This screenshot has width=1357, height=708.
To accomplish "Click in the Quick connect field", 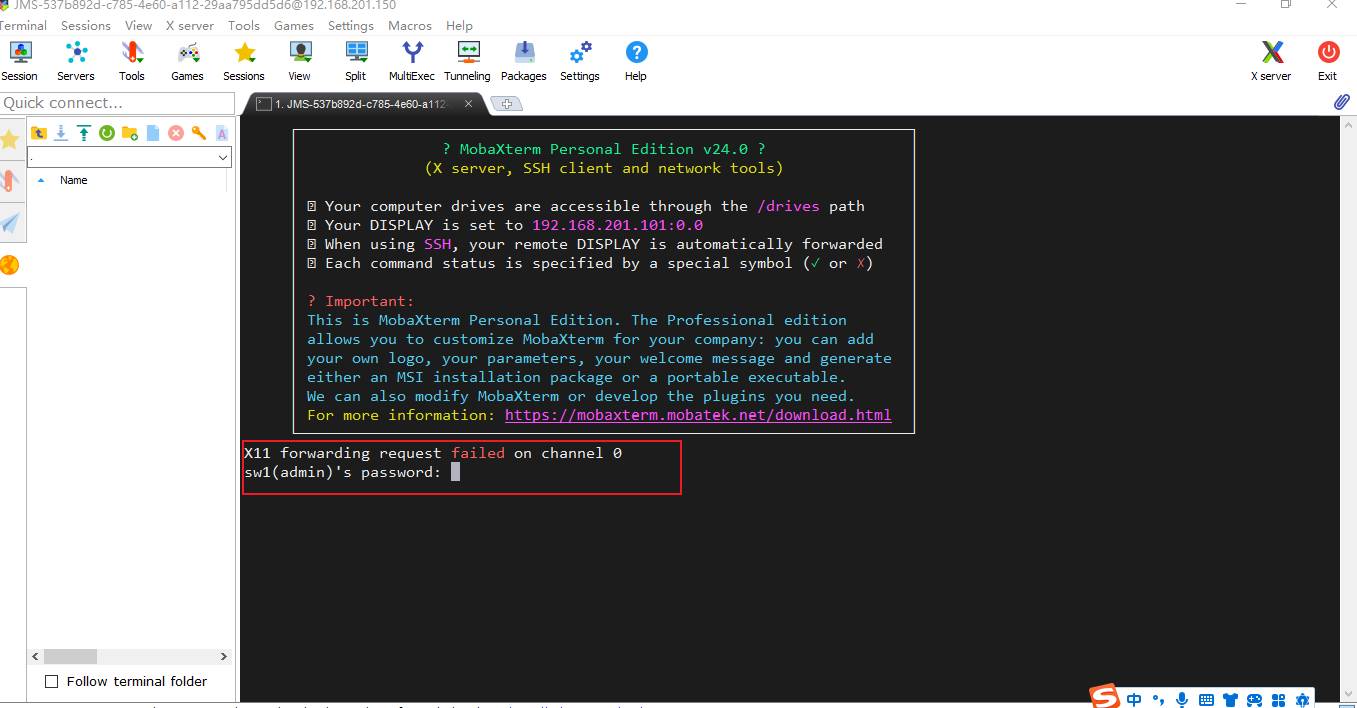I will [x=117, y=103].
